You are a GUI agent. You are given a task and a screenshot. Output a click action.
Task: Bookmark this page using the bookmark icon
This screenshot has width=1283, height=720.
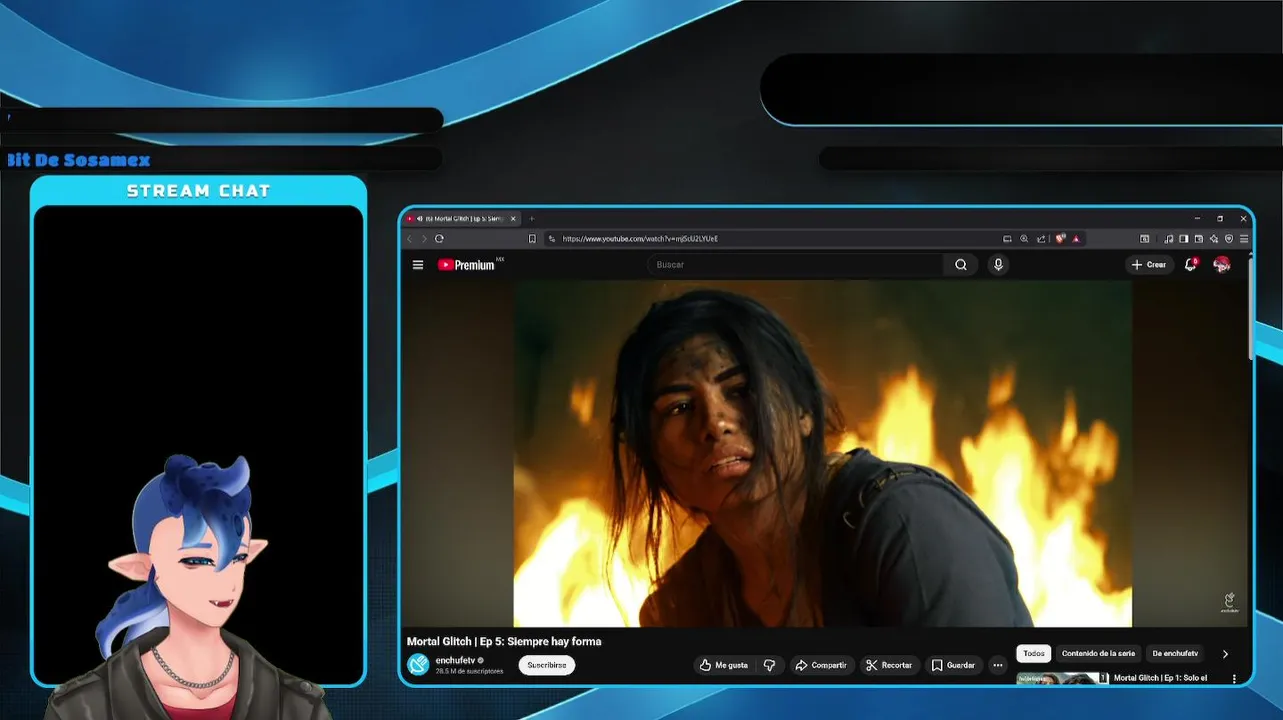(532, 239)
